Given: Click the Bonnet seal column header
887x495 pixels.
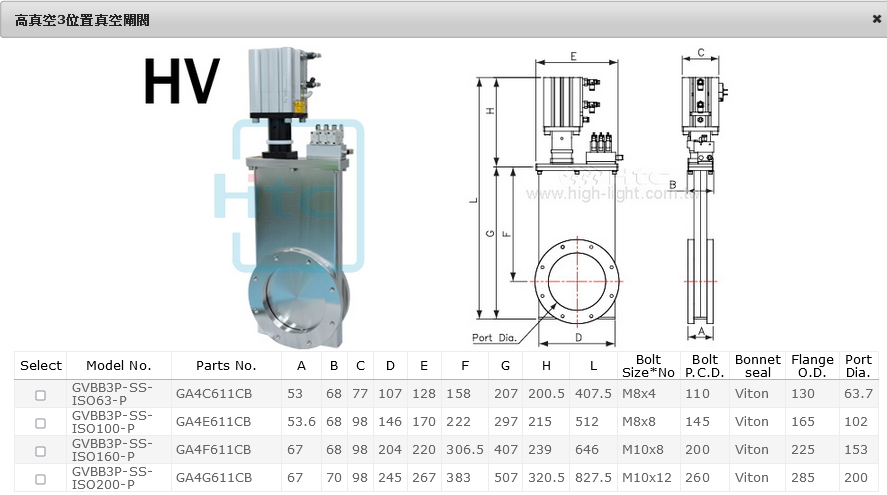Looking at the screenshot, I should pos(757,366).
